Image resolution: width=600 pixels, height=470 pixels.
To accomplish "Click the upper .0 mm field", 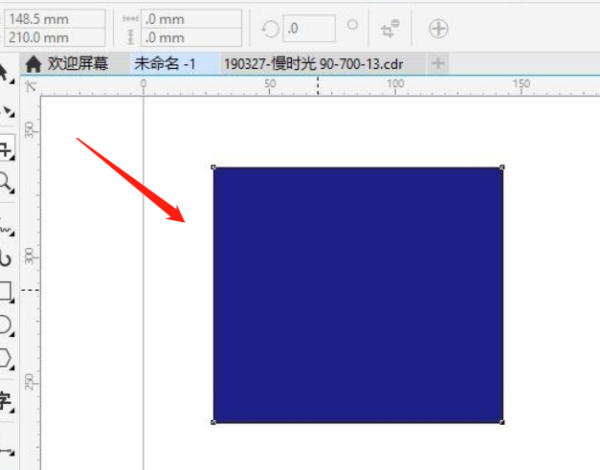I will tap(191, 19).
